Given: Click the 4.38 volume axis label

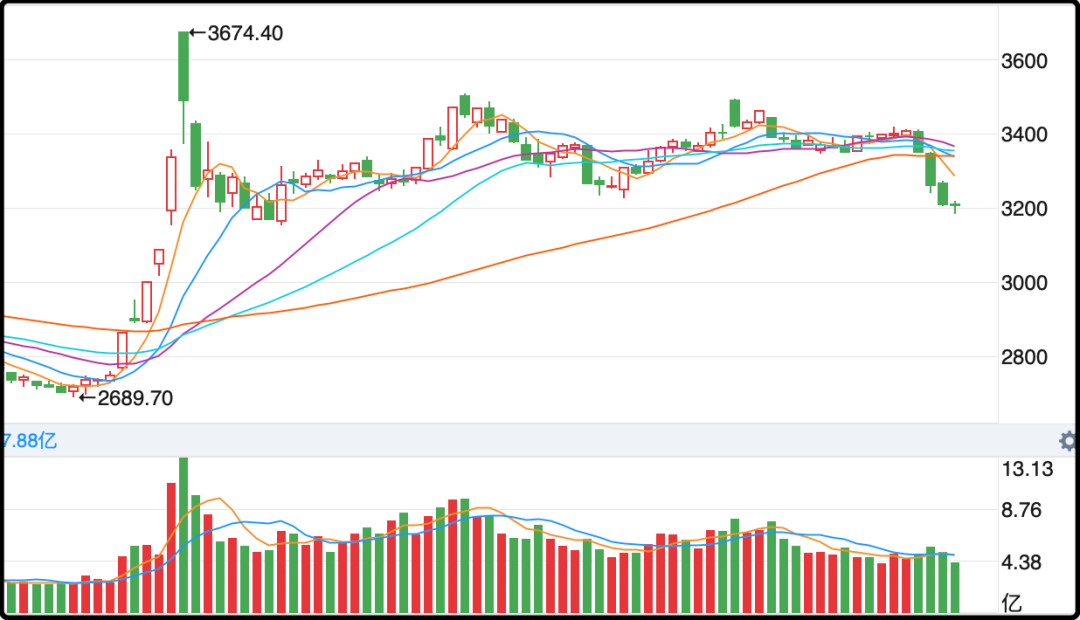Looking at the screenshot, I should (x=1024, y=563).
